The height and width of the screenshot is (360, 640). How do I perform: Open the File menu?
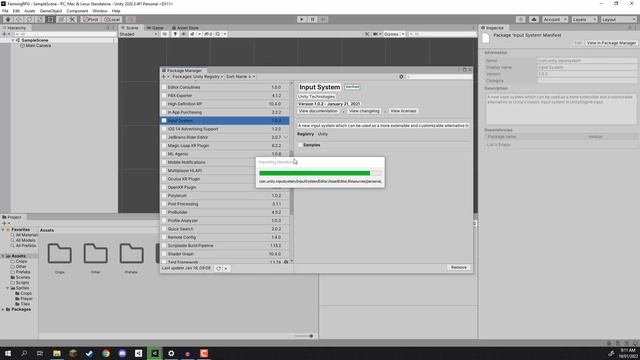(x=5, y=11)
